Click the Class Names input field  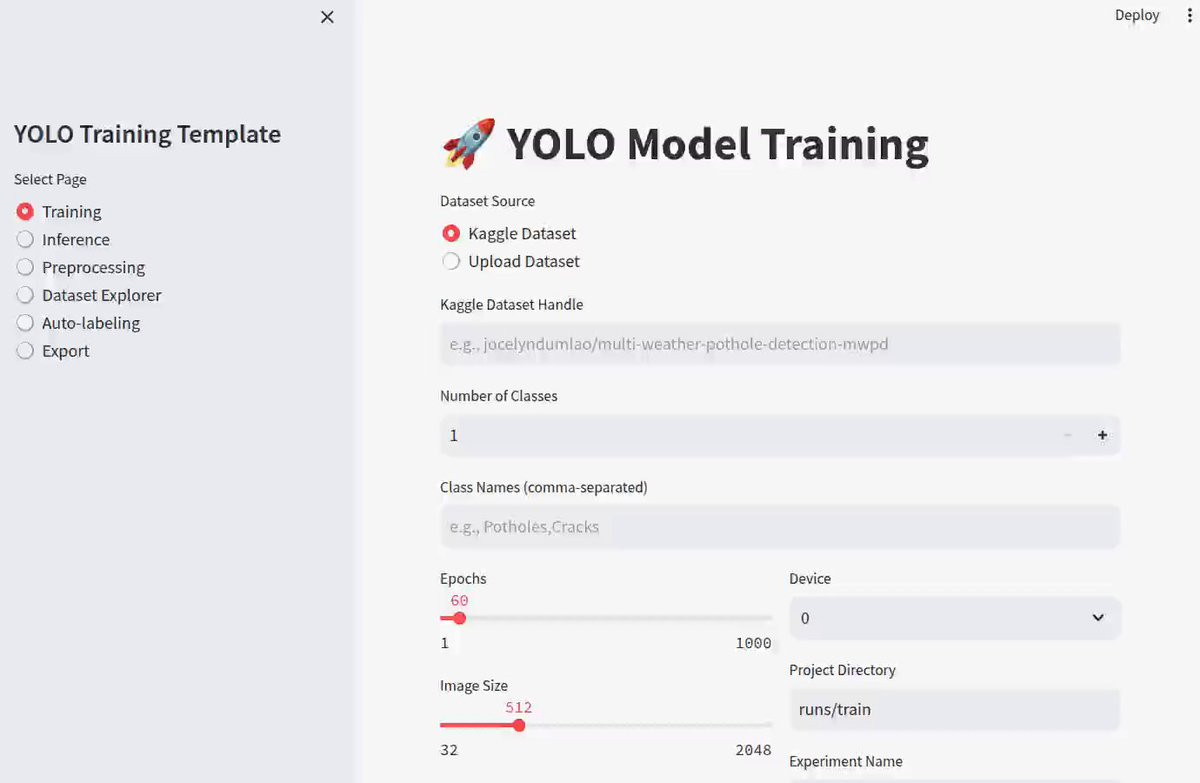pos(779,527)
